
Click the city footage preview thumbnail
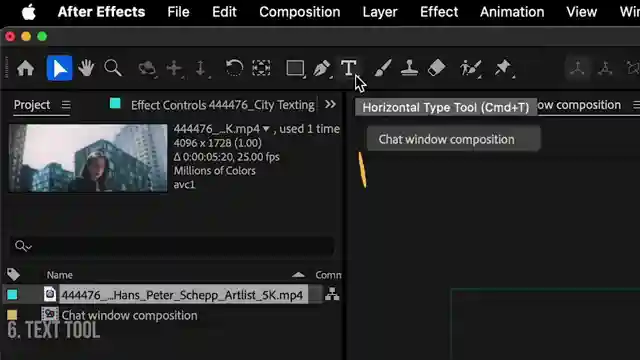[x=88, y=158]
